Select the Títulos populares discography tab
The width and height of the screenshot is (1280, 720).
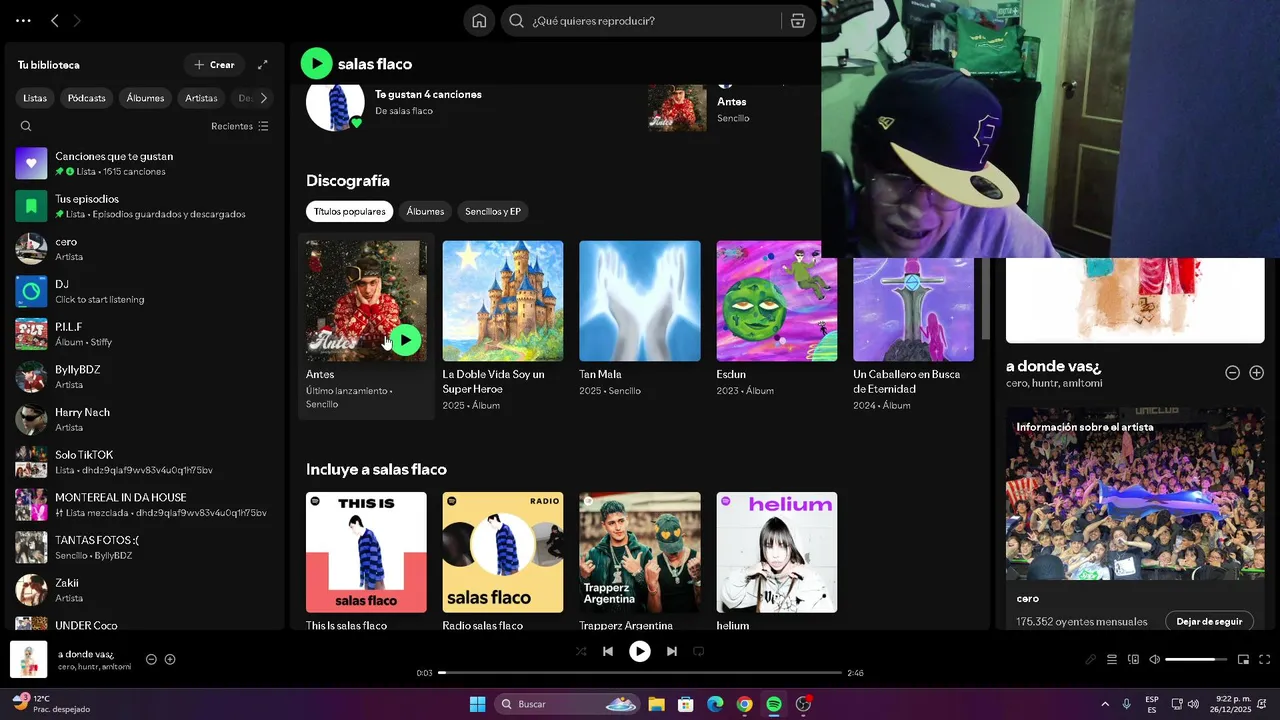tap(349, 211)
